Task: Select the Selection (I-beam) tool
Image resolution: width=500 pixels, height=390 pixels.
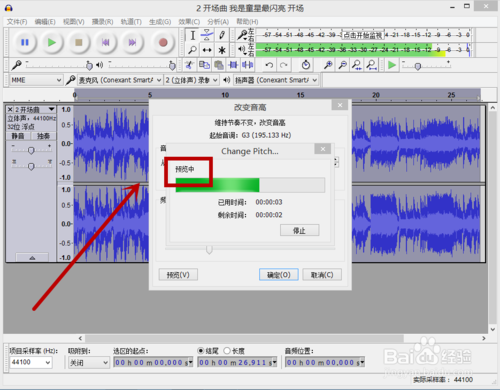Action: pyautogui.click(x=193, y=35)
